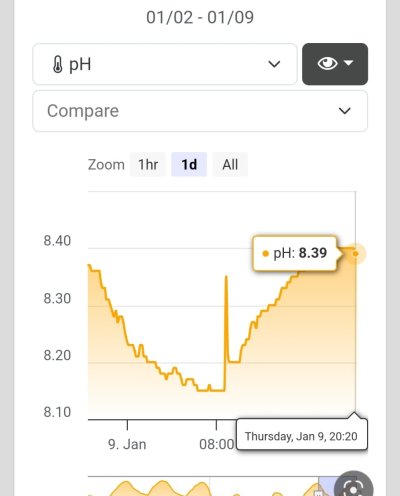Open the Compare dropdown
Image resolution: width=400 pixels, height=496 pixels.
click(x=200, y=111)
